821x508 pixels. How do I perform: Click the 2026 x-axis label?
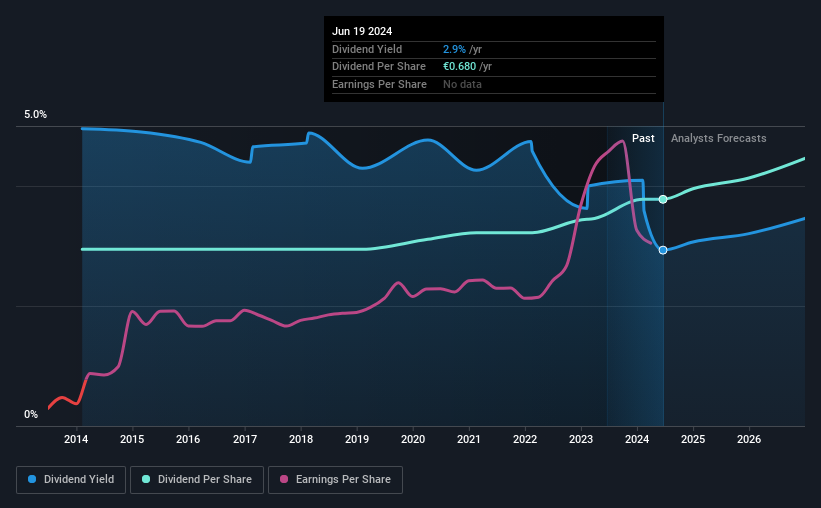(x=749, y=439)
